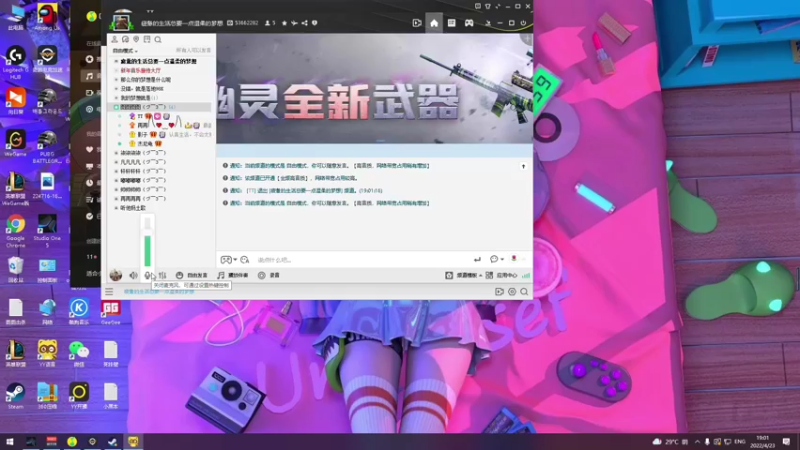800x450 pixels.
Task: Click the location pin icon in left panel
Action: point(136,39)
